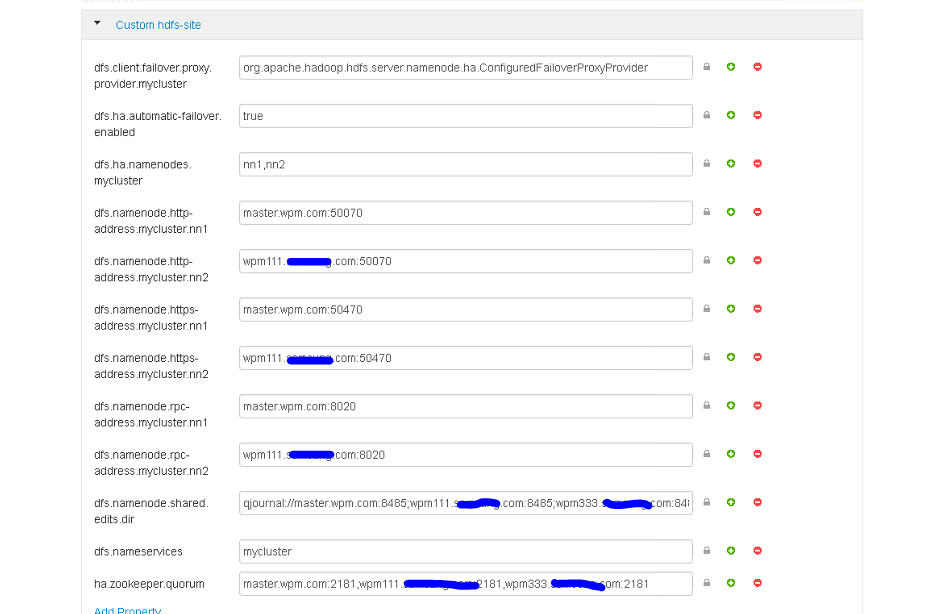Click the lock toggle for dfs.namenode.http-address.mycluster.nn1
Viewport: 933px width, 614px height.
coord(706,212)
